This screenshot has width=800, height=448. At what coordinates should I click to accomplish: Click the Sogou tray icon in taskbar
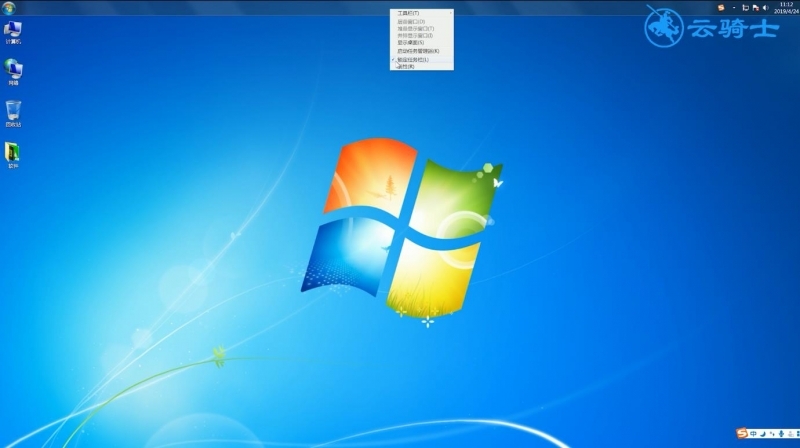721,8
